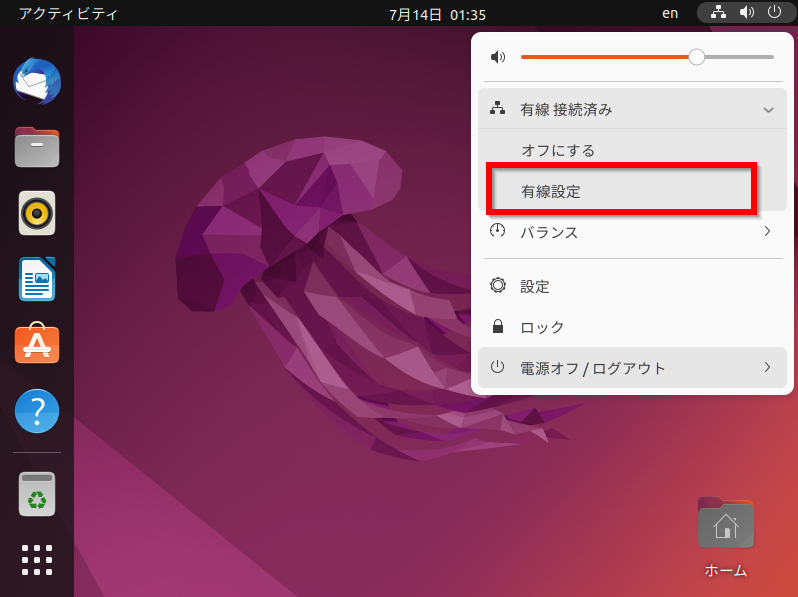The width and height of the screenshot is (798, 597).
Task: Open the ホーム folder on desktop
Action: click(725, 537)
